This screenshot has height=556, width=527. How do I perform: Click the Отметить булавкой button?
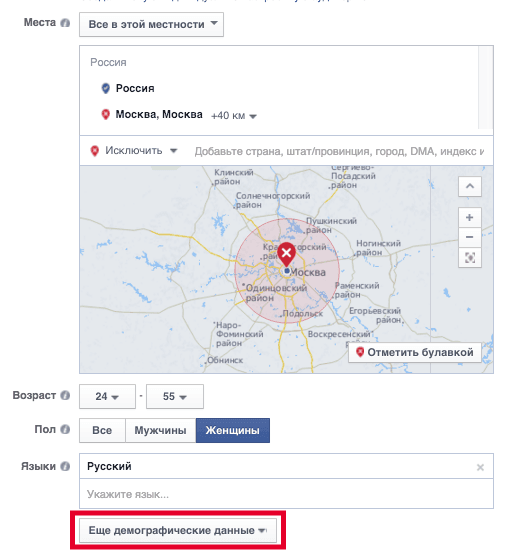coord(415,352)
